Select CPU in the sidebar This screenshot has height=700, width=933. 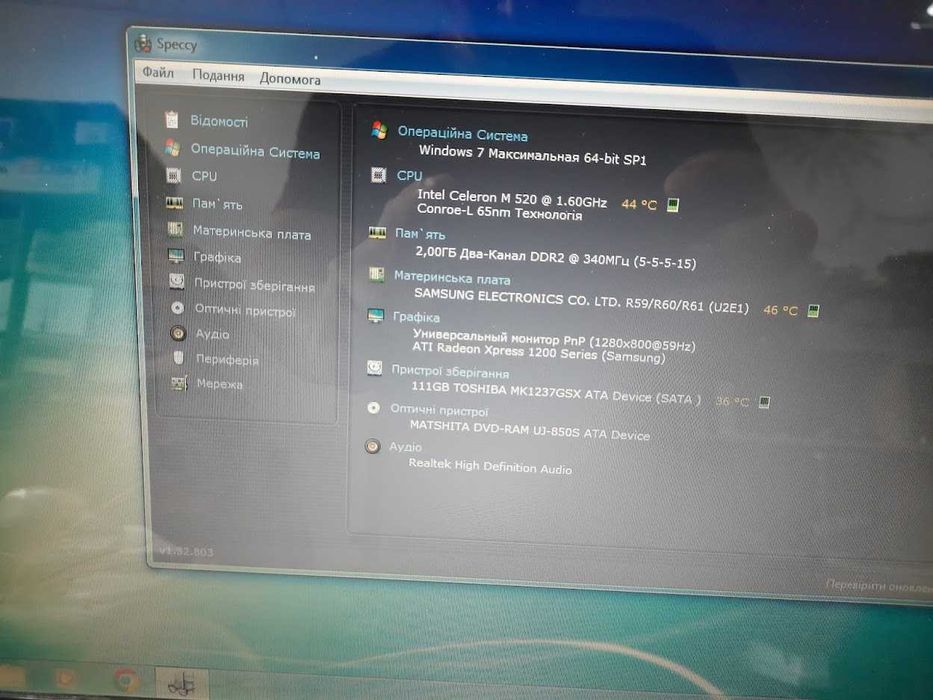tap(204, 176)
